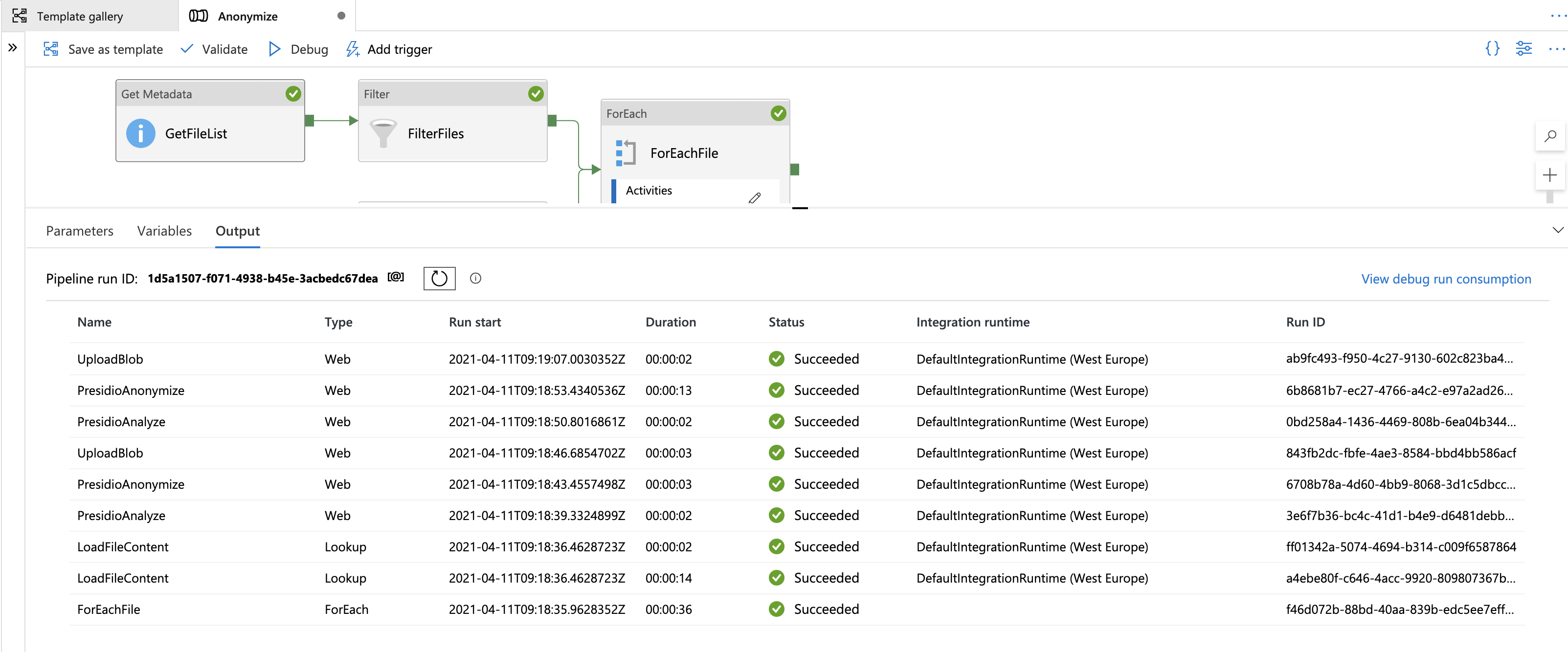Select PresidioAnonymize row with duration 00:00:13
The height and width of the screenshot is (652, 1568).
pyautogui.click(x=797, y=390)
